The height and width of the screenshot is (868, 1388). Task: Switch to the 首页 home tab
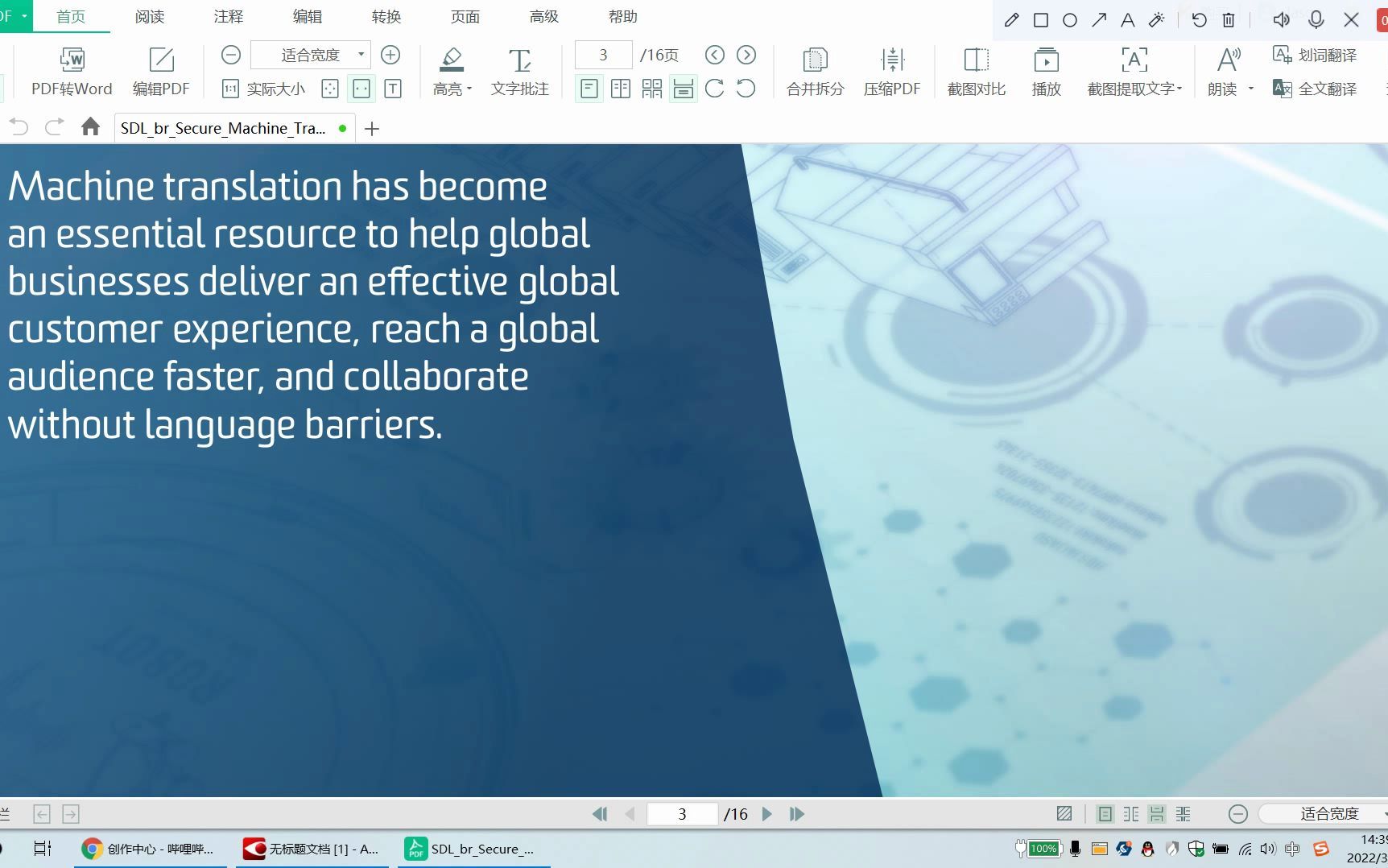point(71,16)
